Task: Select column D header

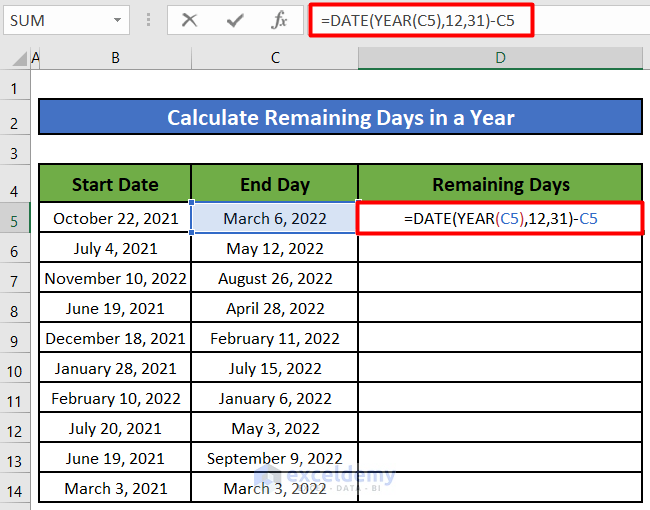Action: tap(500, 59)
